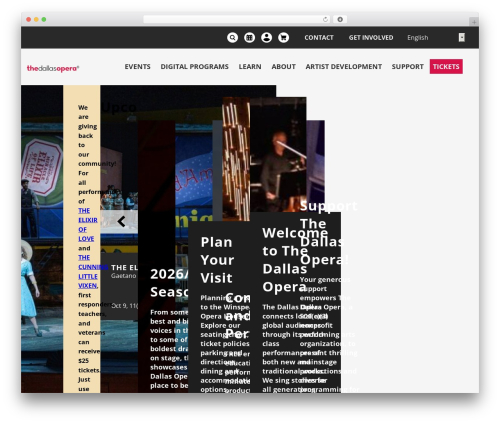Image resolution: width=500 pixels, height=423 pixels.
Task: Click the red TICKETS button
Action: [x=446, y=67]
